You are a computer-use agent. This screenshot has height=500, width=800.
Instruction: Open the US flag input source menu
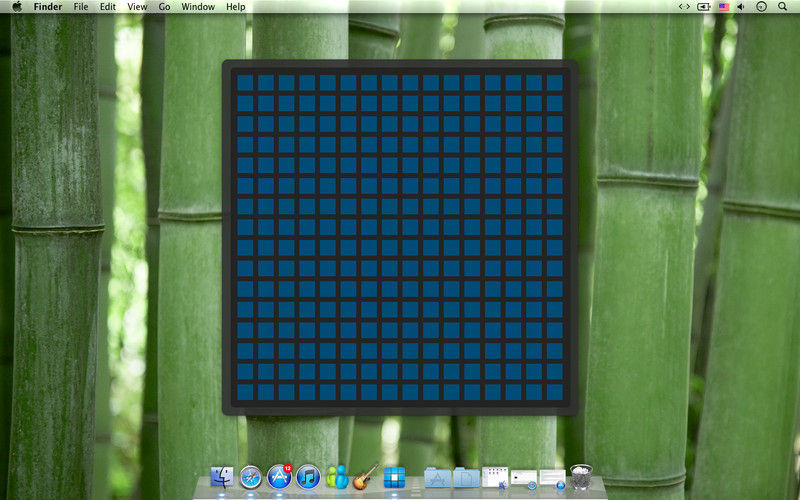pos(723,7)
